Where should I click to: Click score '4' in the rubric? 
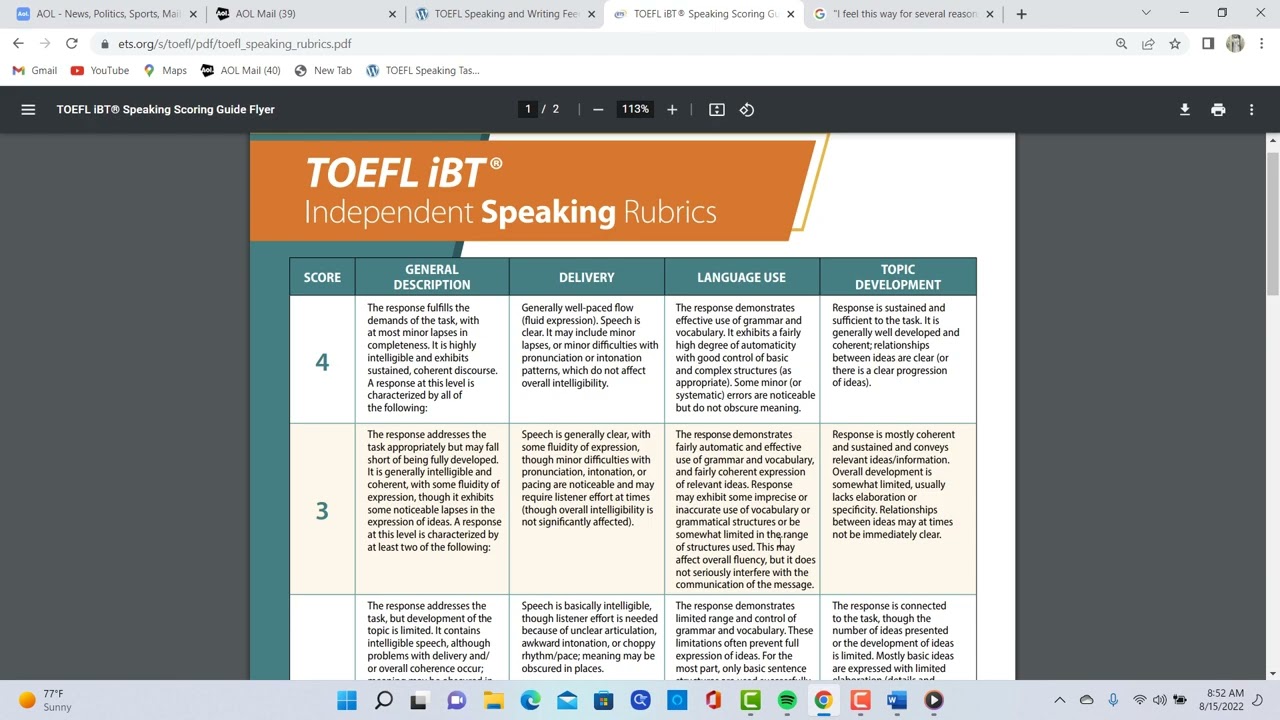click(322, 362)
